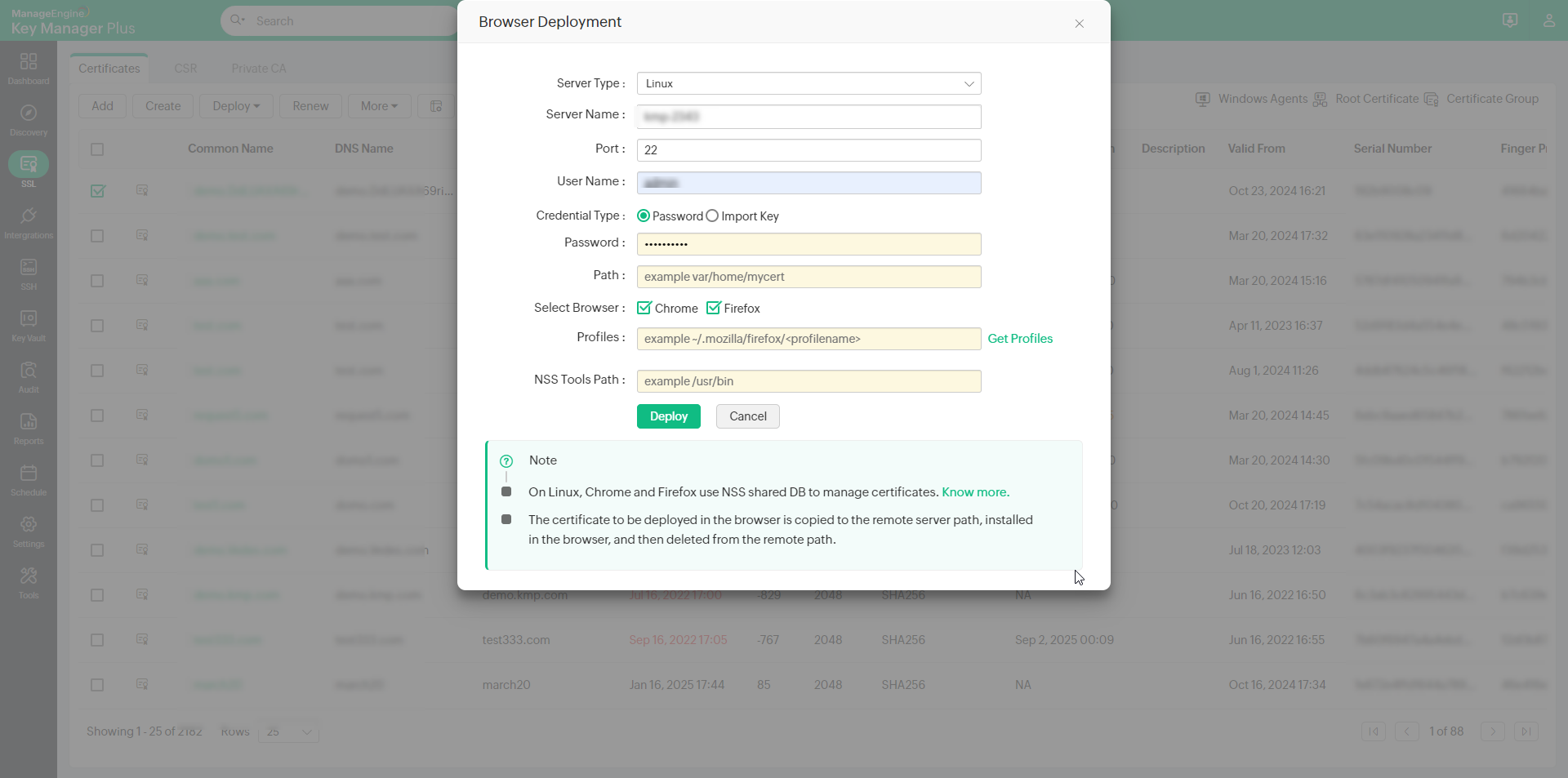
Task: Sort by the Common Name column header
Action: coord(230,149)
